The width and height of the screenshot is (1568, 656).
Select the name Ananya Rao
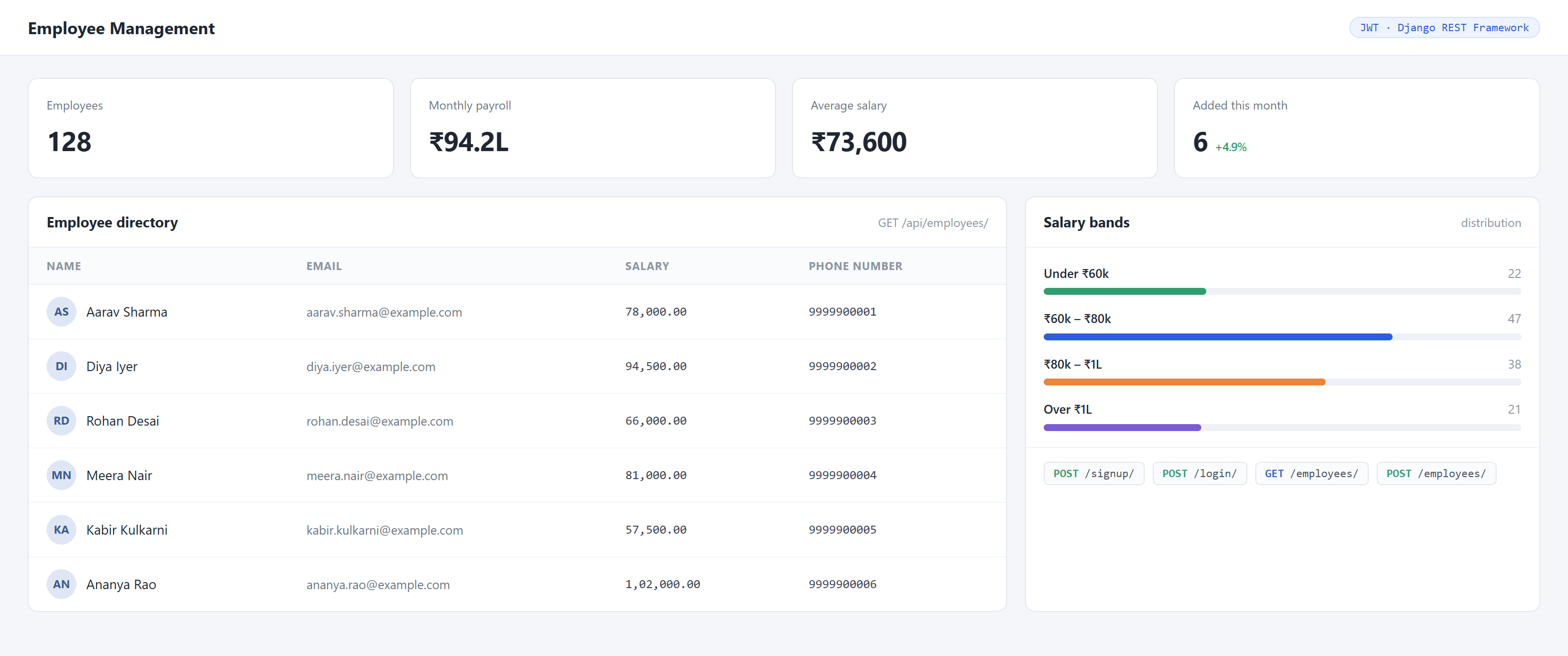(x=121, y=584)
